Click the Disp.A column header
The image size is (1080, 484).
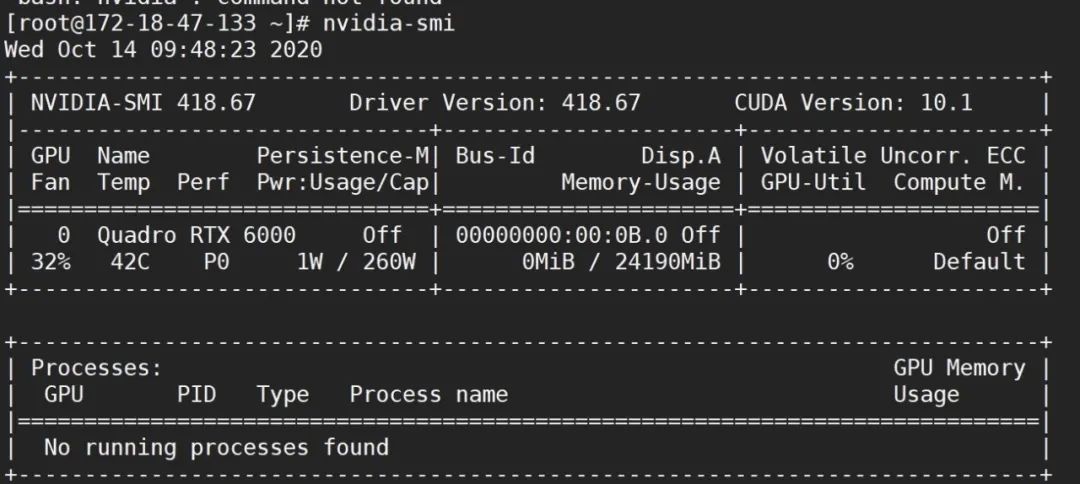point(681,156)
